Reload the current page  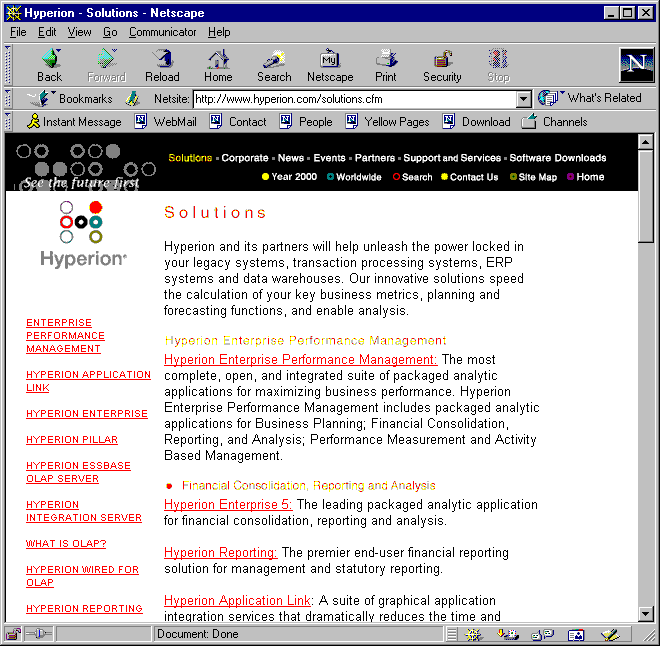[162, 65]
